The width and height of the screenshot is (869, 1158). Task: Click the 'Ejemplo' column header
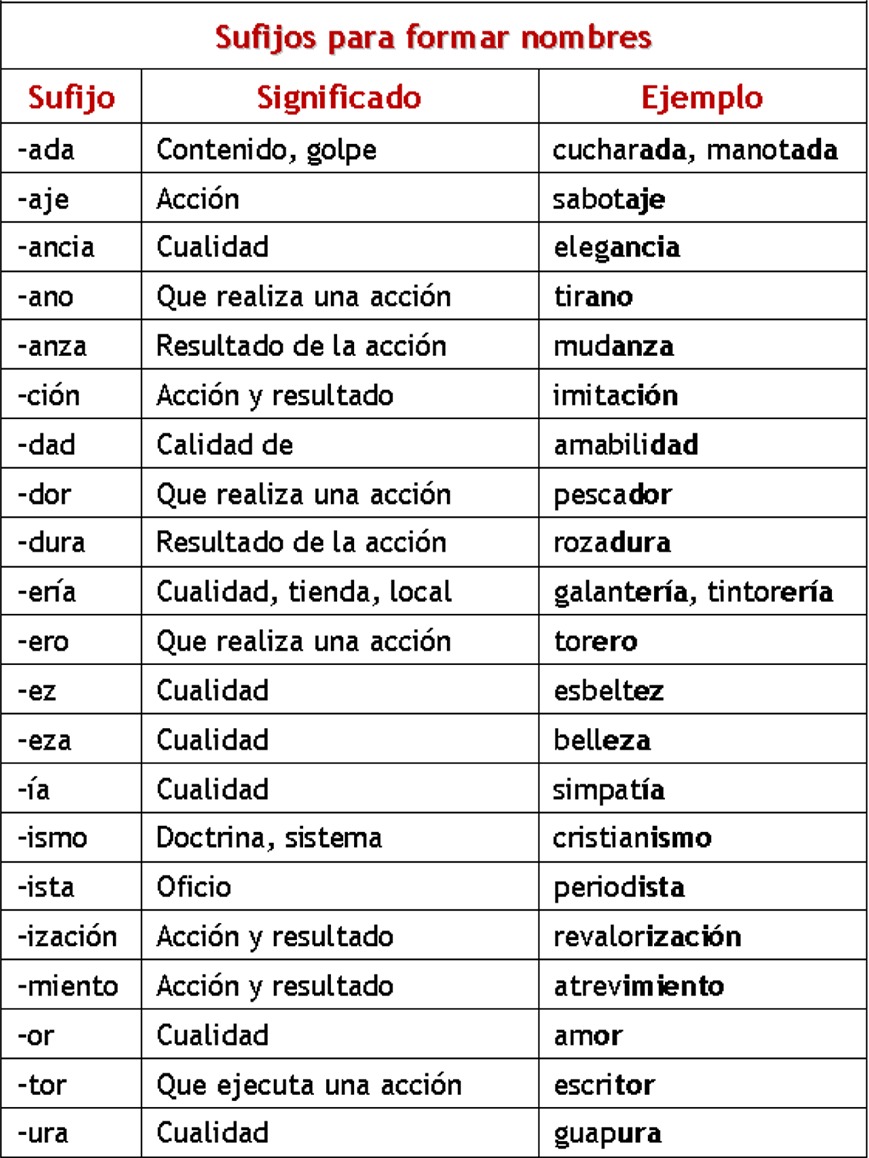(702, 98)
